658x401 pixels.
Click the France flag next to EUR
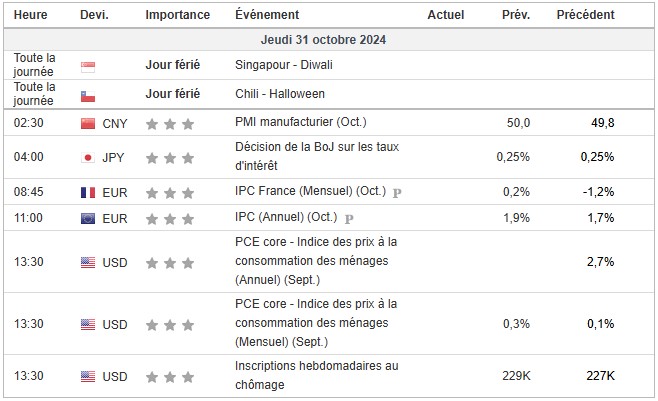coord(87,192)
